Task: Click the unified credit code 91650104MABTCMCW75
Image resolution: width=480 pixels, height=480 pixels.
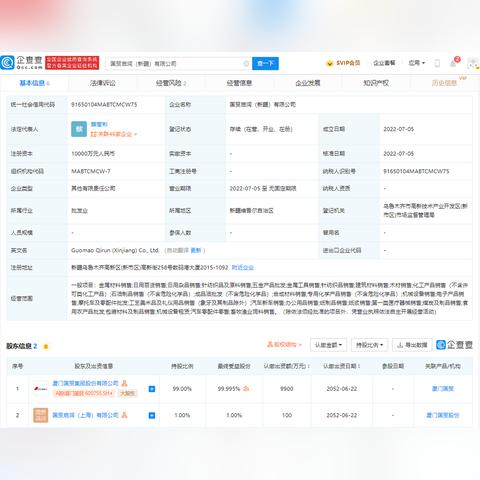Action: [x=104, y=105]
